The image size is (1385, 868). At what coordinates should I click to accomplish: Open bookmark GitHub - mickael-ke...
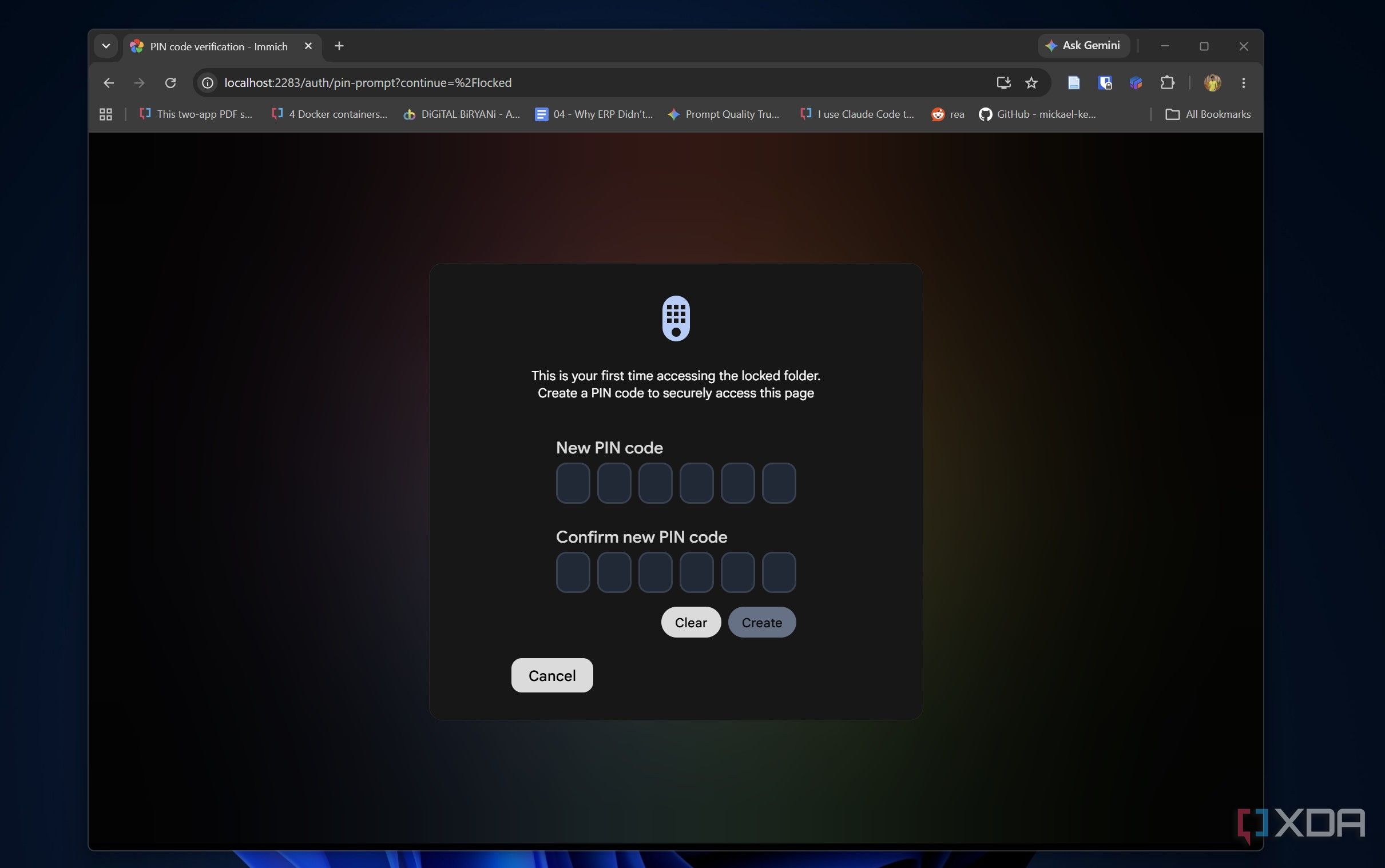(x=1038, y=114)
